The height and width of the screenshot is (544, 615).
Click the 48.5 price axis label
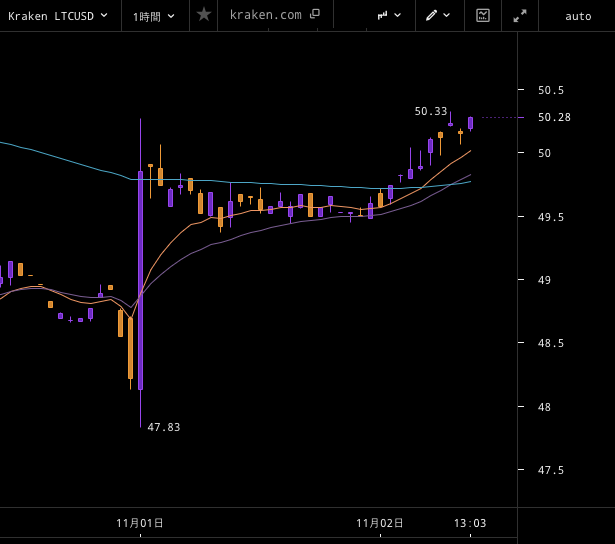(x=551, y=343)
